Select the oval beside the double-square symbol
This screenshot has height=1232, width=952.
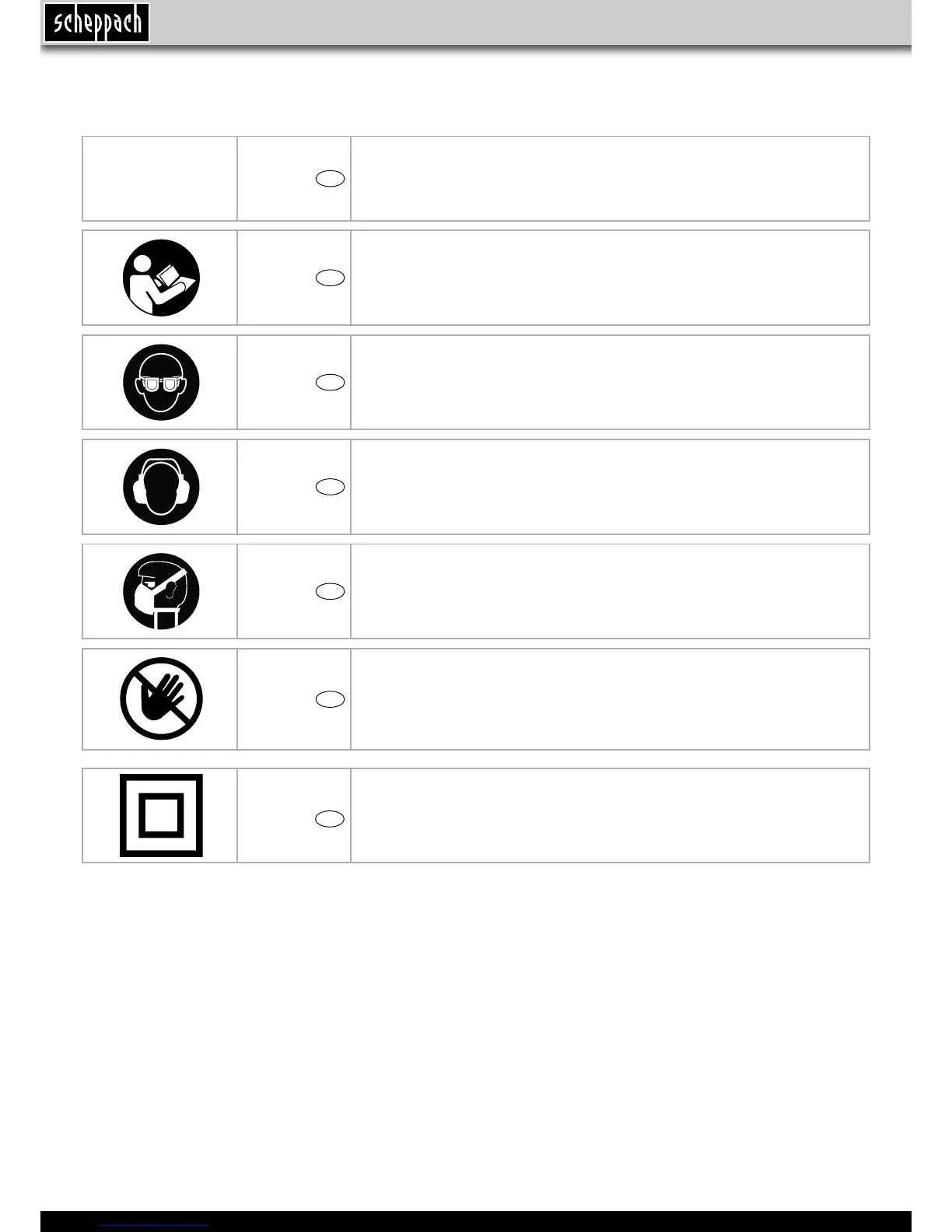[x=330, y=818]
